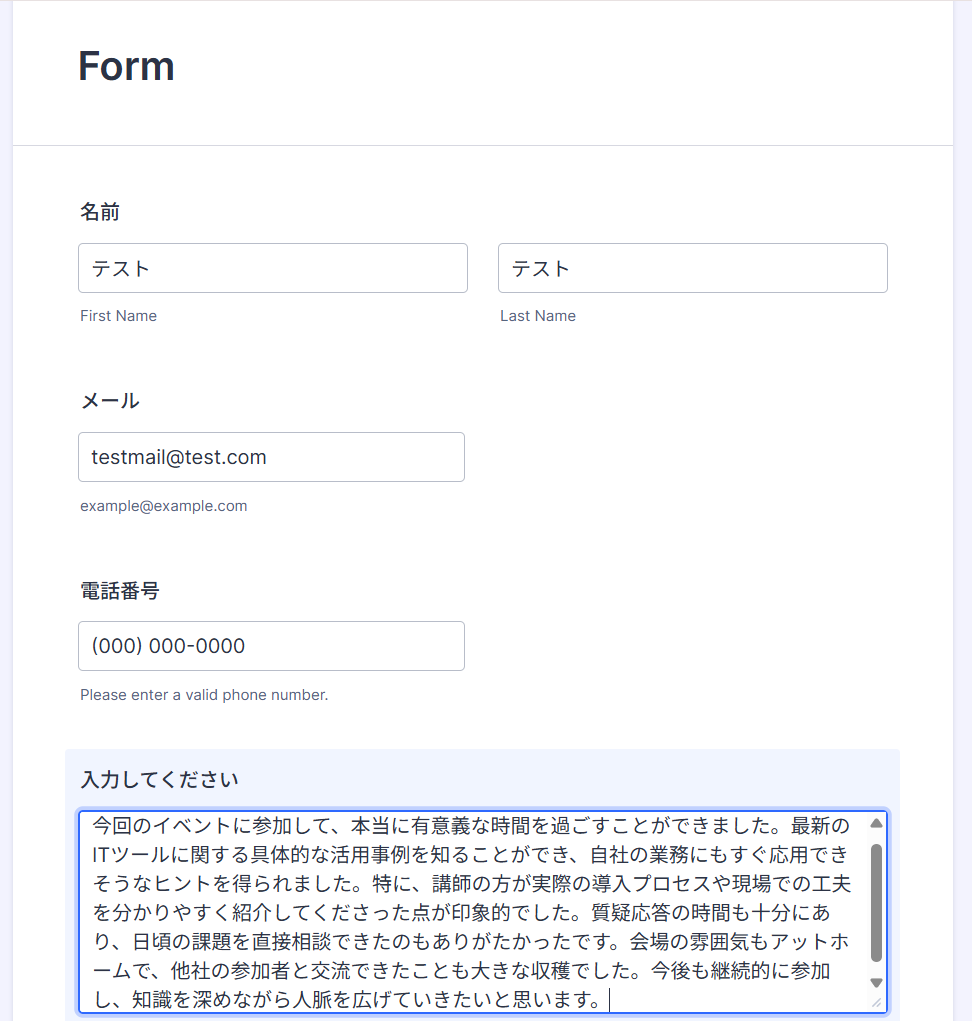
Task: Click the First Name sublabel
Action: pyautogui.click(x=118, y=316)
